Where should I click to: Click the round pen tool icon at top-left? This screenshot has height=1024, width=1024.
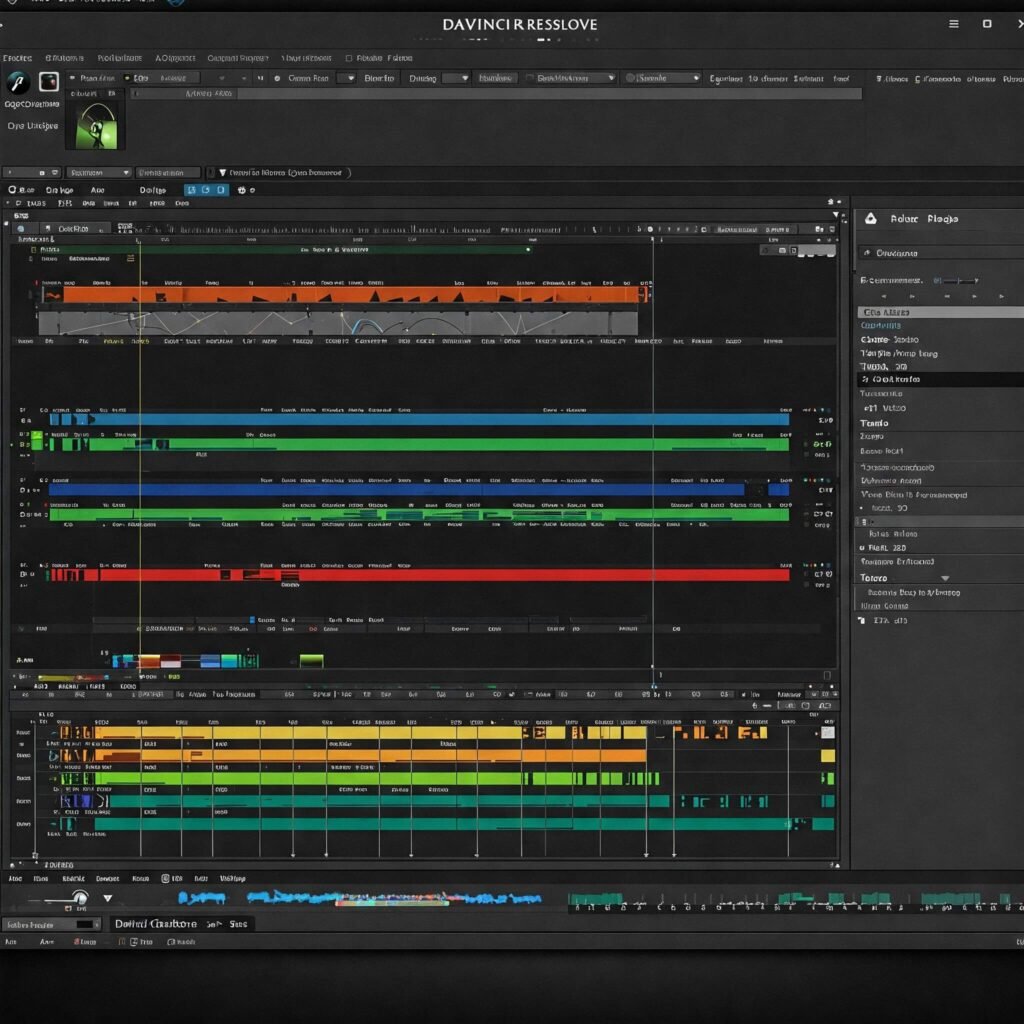pyautogui.click(x=18, y=82)
